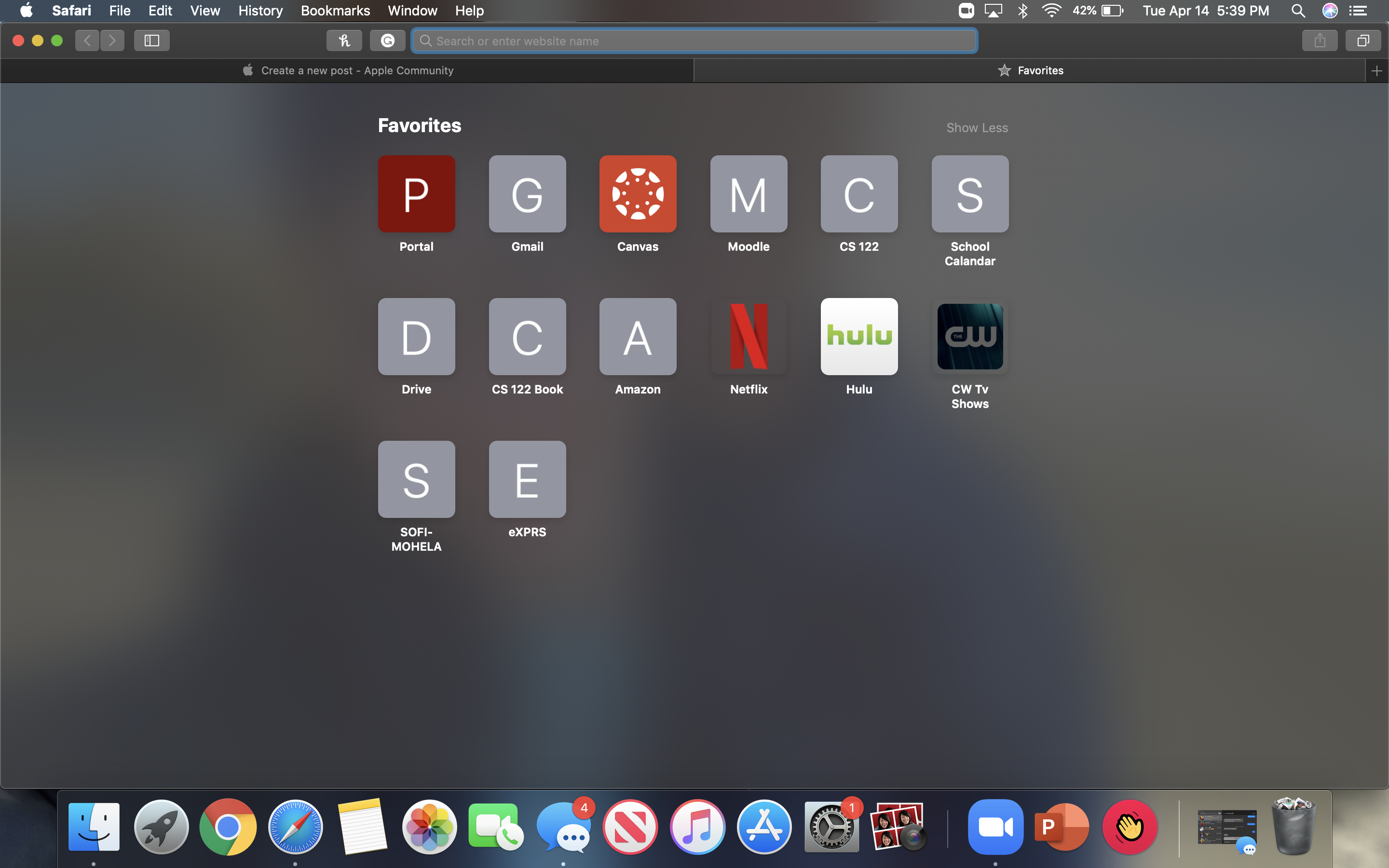Open the Canvas favorite icon
The image size is (1389, 868).
pyautogui.click(x=638, y=194)
